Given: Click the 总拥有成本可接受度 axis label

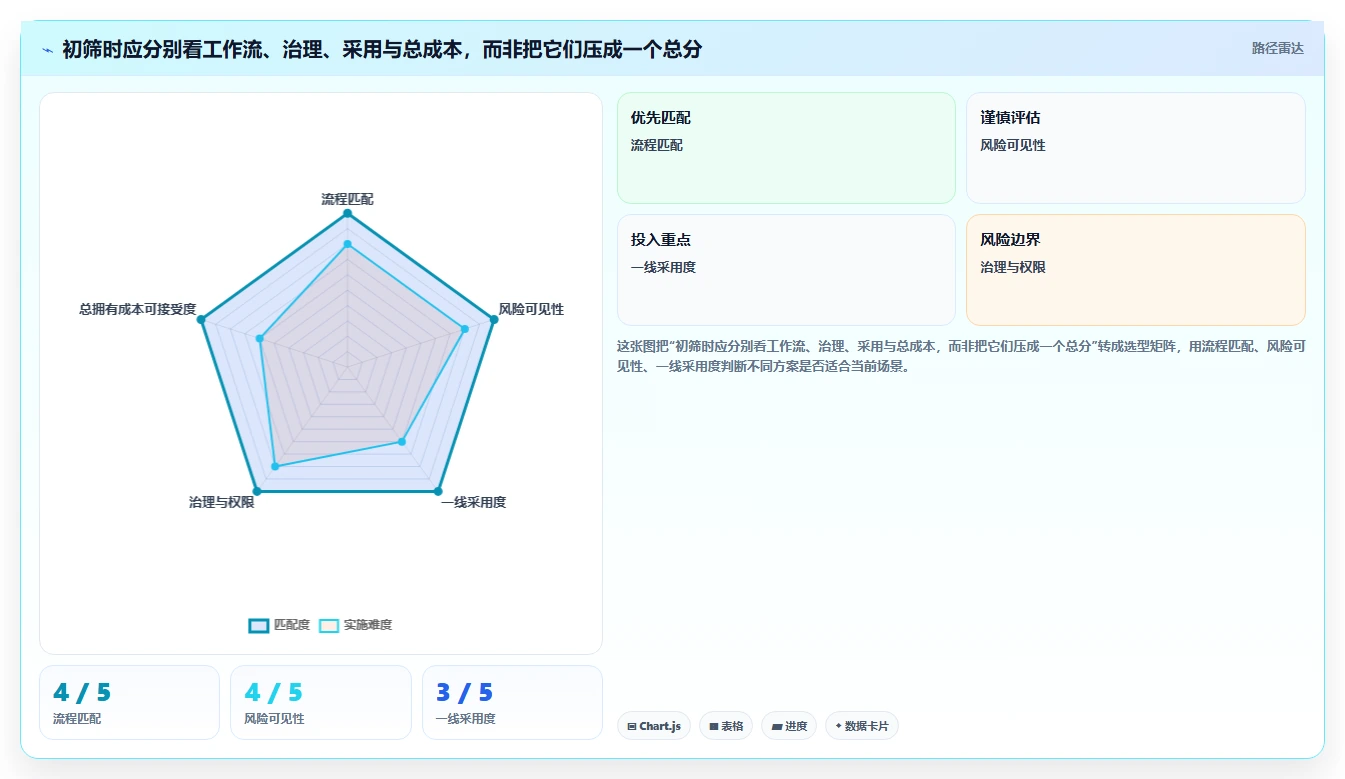Looking at the screenshot, I should 137,309.
